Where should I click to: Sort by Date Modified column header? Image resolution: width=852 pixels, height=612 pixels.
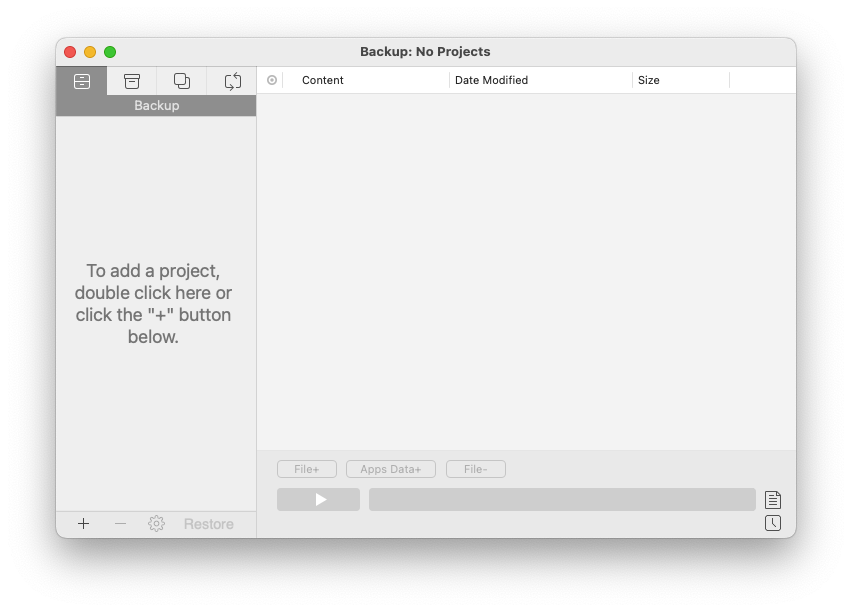pos(541,80)
